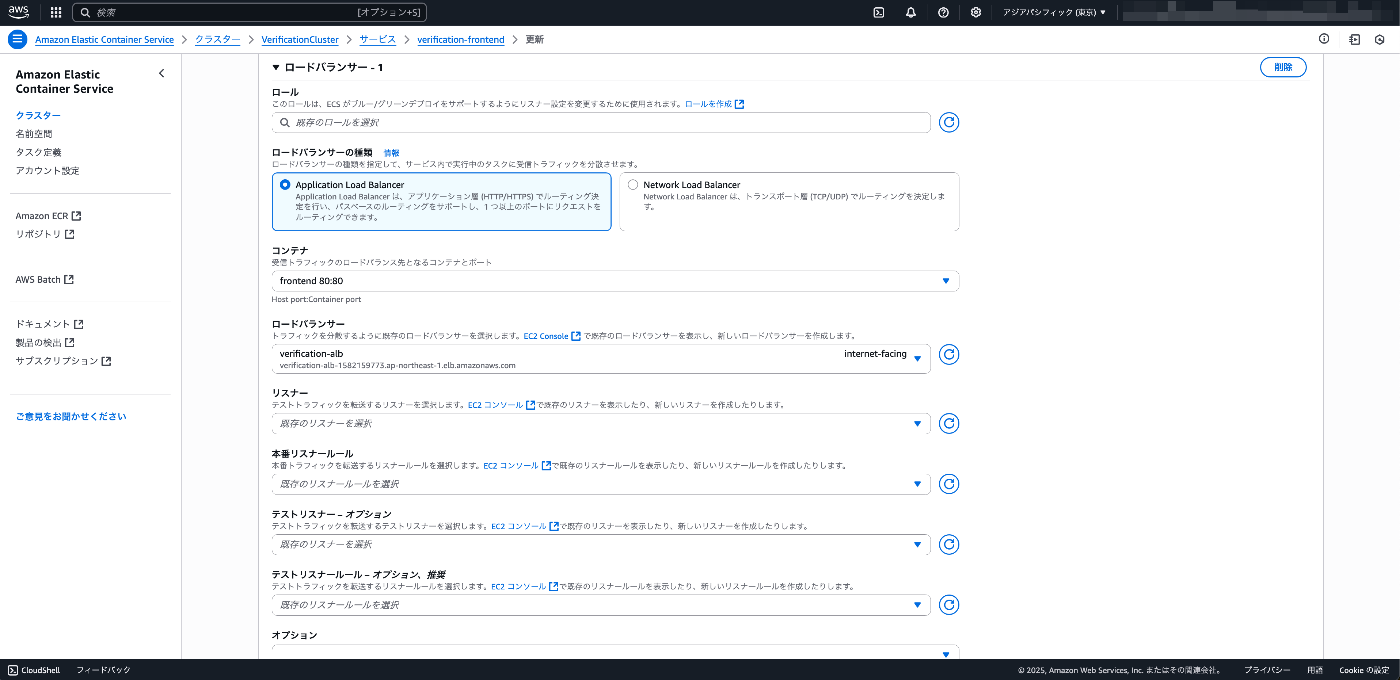The height and width of the screenshot is (680, 1400).
Task: Click the AWS logo home icon
Action: pos(20,13)
